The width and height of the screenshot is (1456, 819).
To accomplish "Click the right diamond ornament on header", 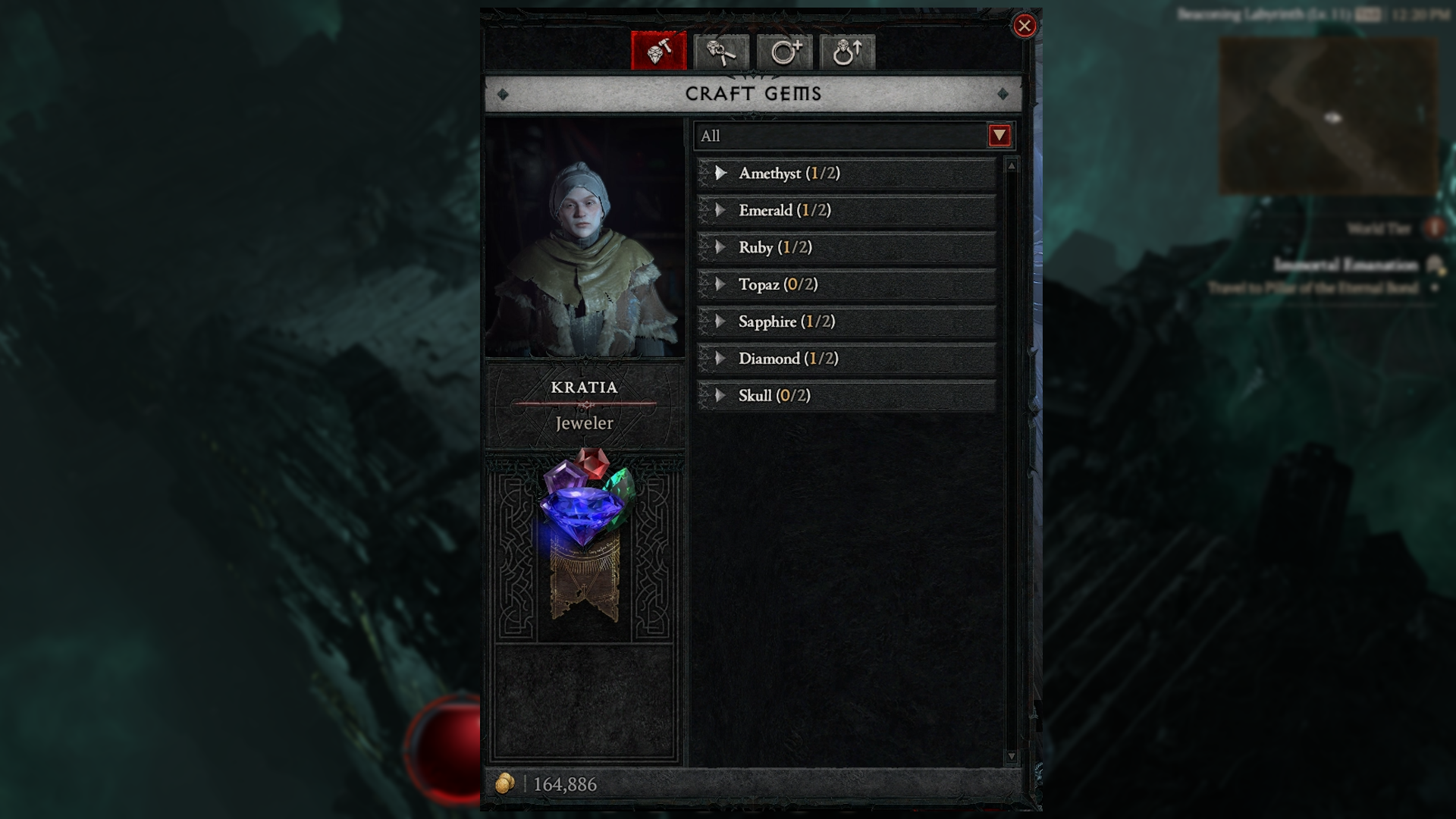I will point(1003,94).
